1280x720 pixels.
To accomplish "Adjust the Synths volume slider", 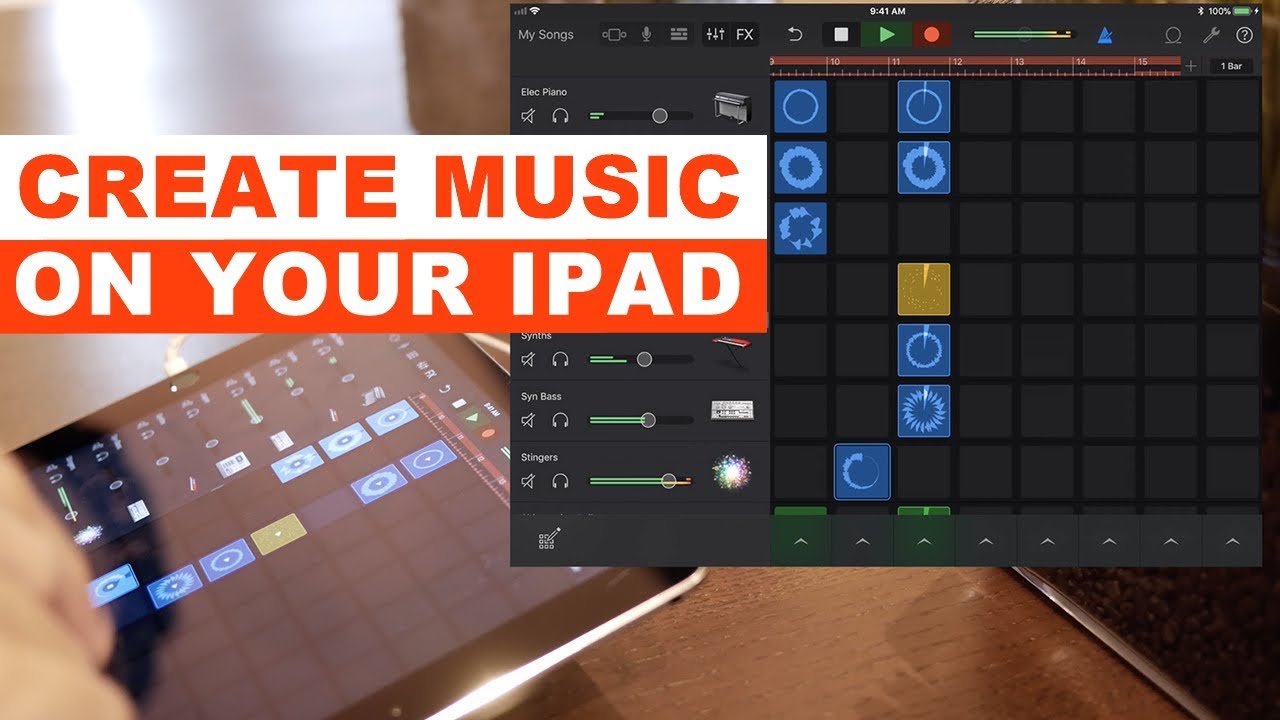I will 641,359.
